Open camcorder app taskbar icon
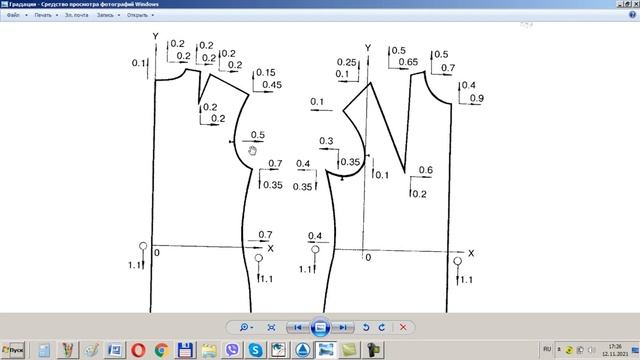640x360 pixels. 373,350
